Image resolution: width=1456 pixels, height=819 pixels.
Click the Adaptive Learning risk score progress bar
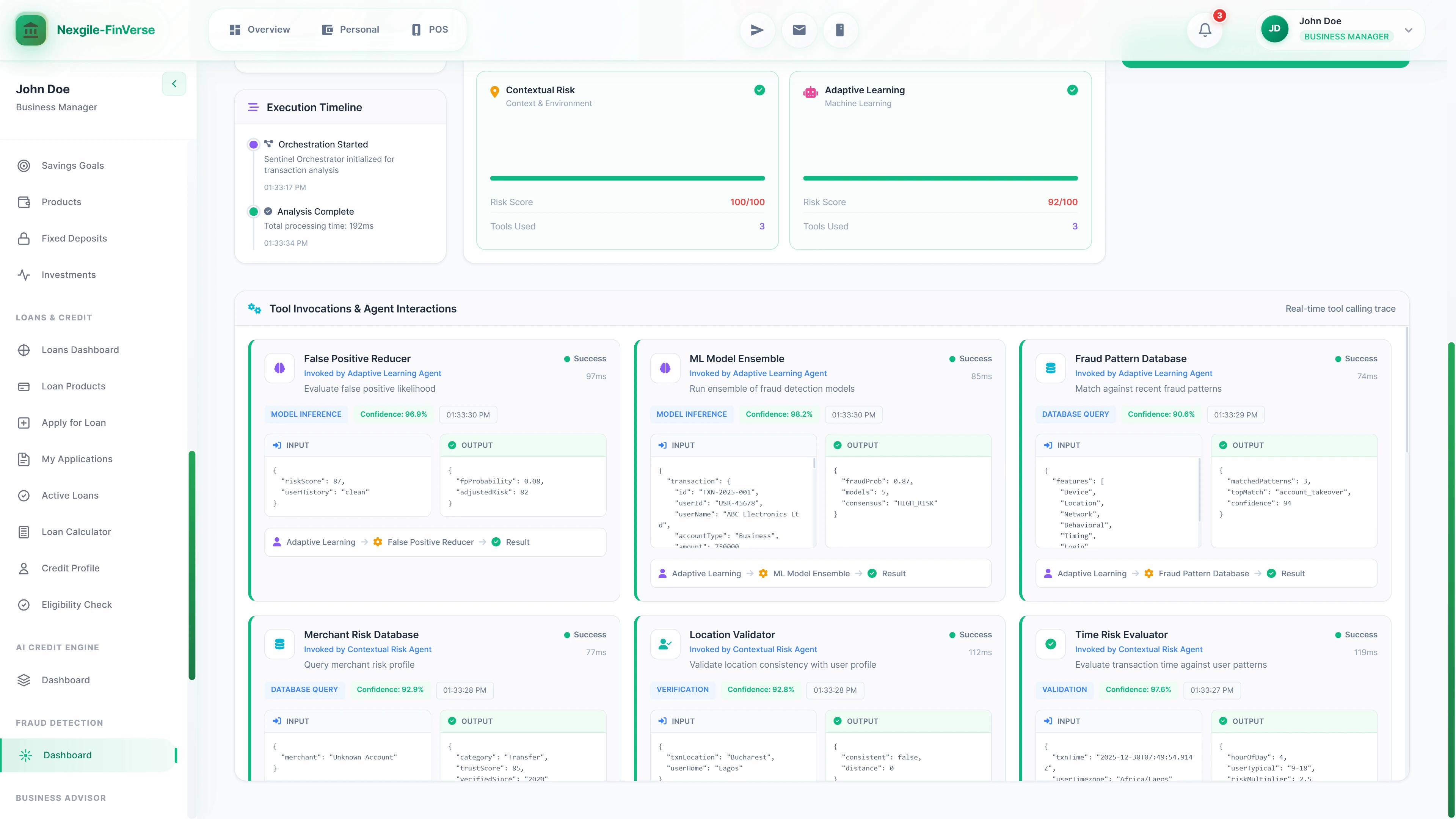pyautogui.click(x=940, y=178)
